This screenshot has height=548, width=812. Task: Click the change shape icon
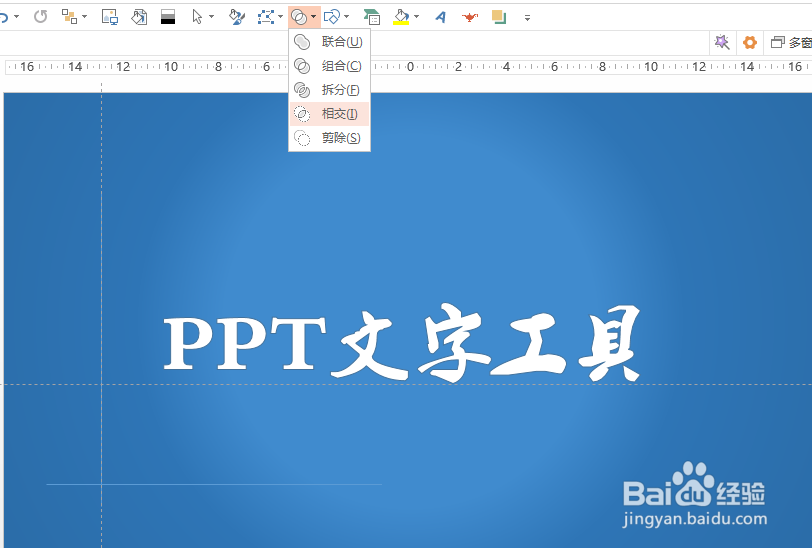[x=331, y=17]
